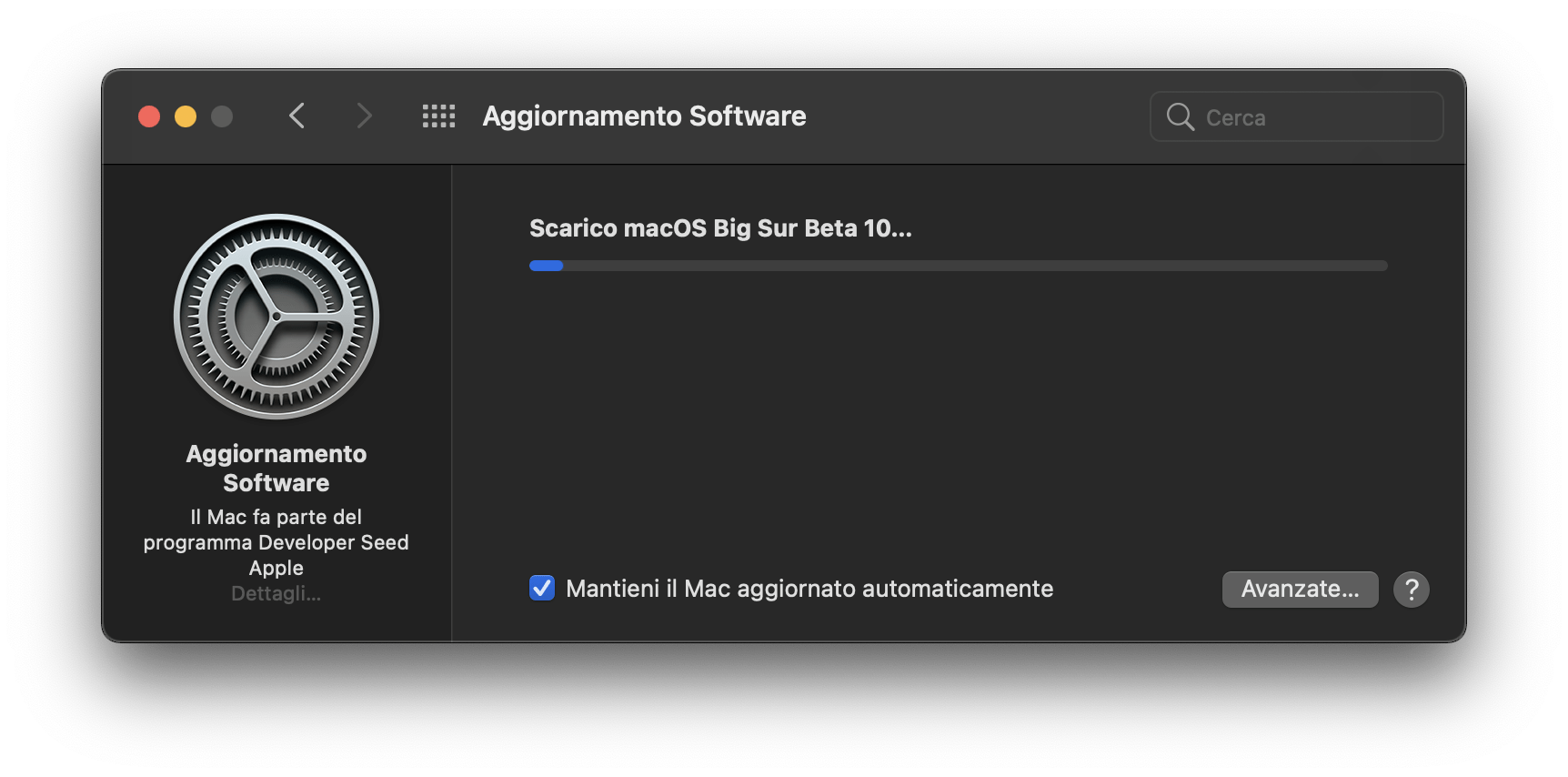The height and width of the screenshot is (777, 1568).
Task: Minimize the window with the yellow button
Action: click(x=186, y=116)
